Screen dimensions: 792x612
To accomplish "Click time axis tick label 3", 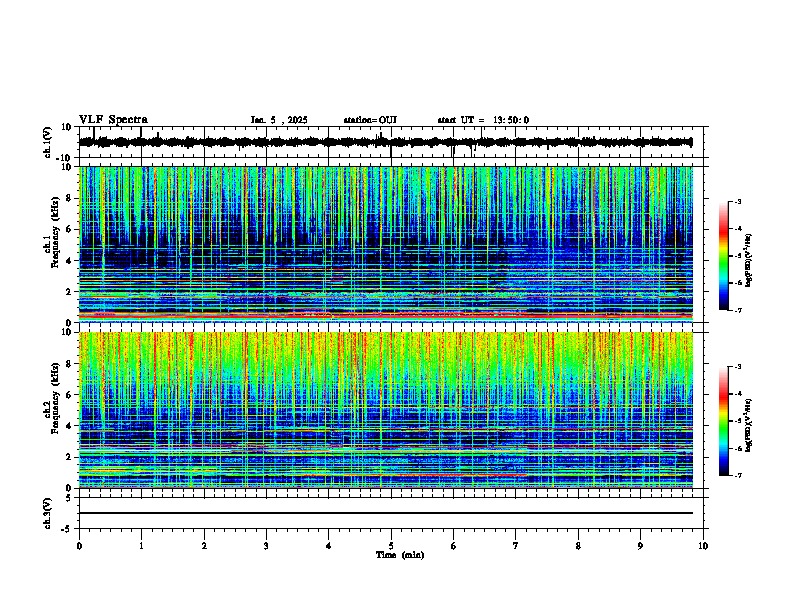I will pos(266,546).
